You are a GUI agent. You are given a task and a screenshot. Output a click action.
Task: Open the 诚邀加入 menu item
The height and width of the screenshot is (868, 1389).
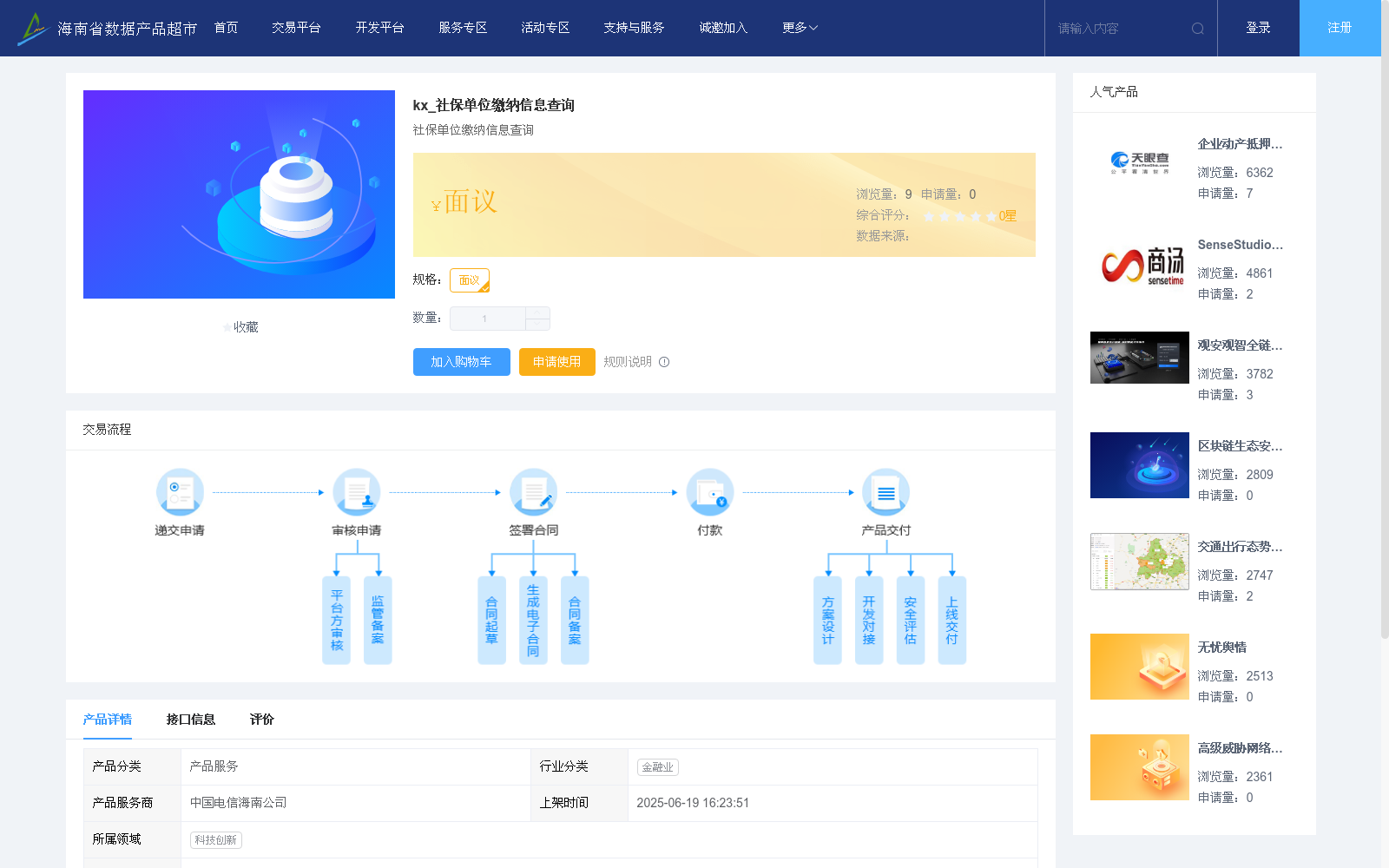click(x=724, y=28)
